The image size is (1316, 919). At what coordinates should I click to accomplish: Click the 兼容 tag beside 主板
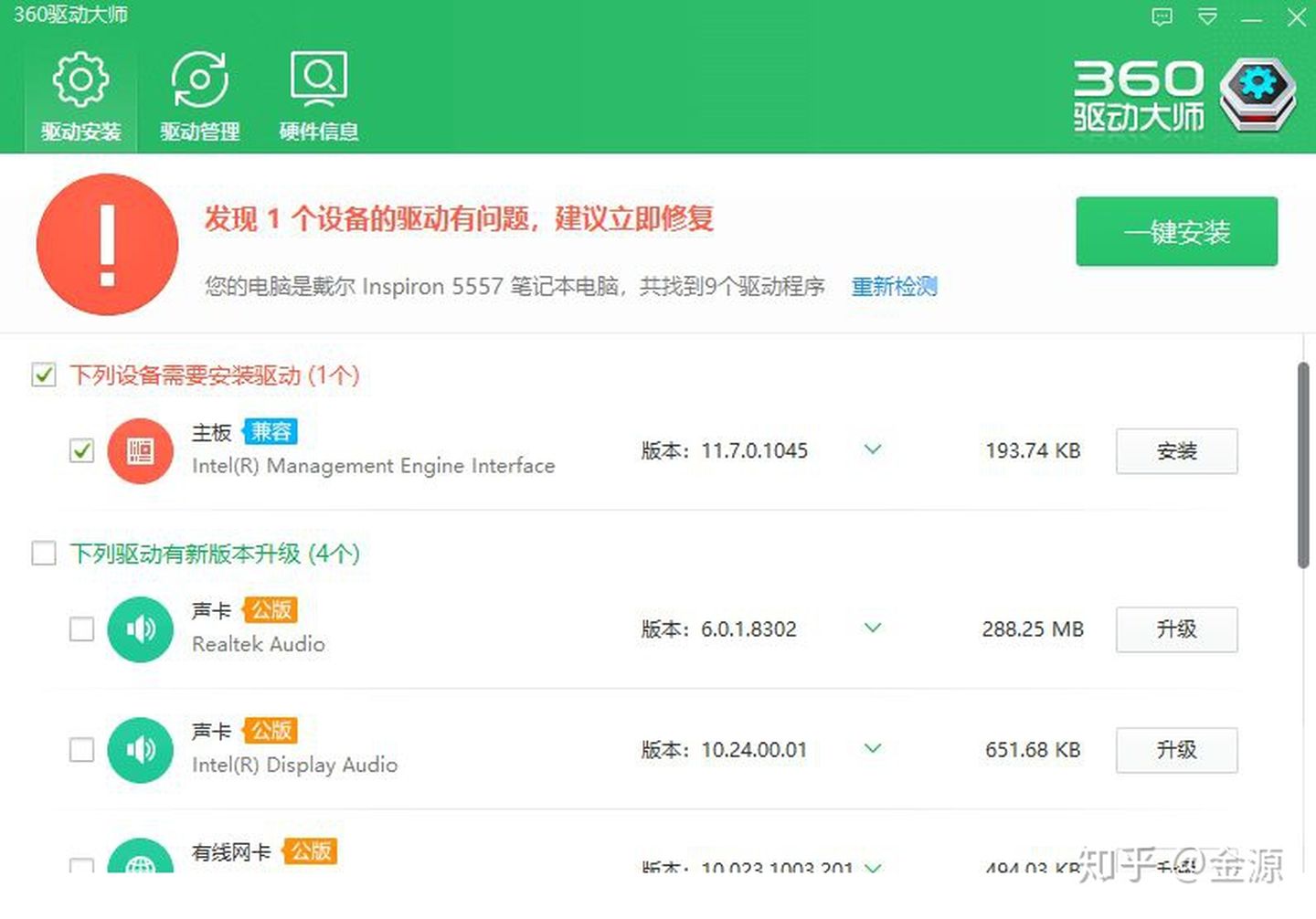tap(271, 431)
